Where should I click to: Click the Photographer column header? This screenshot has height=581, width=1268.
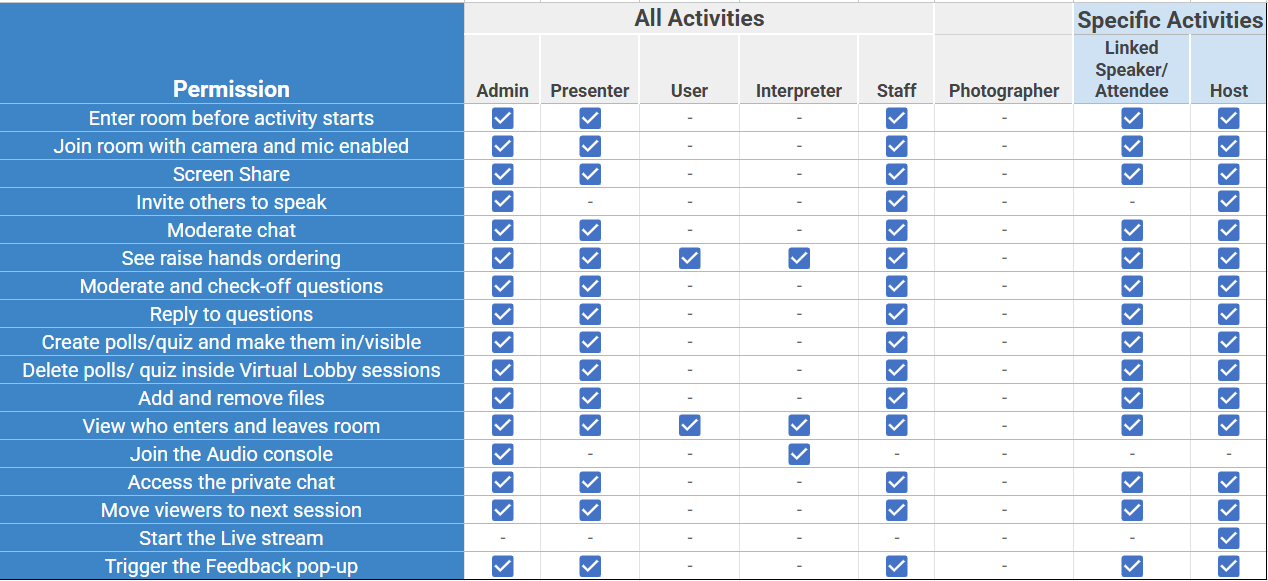coord(1003,91)
